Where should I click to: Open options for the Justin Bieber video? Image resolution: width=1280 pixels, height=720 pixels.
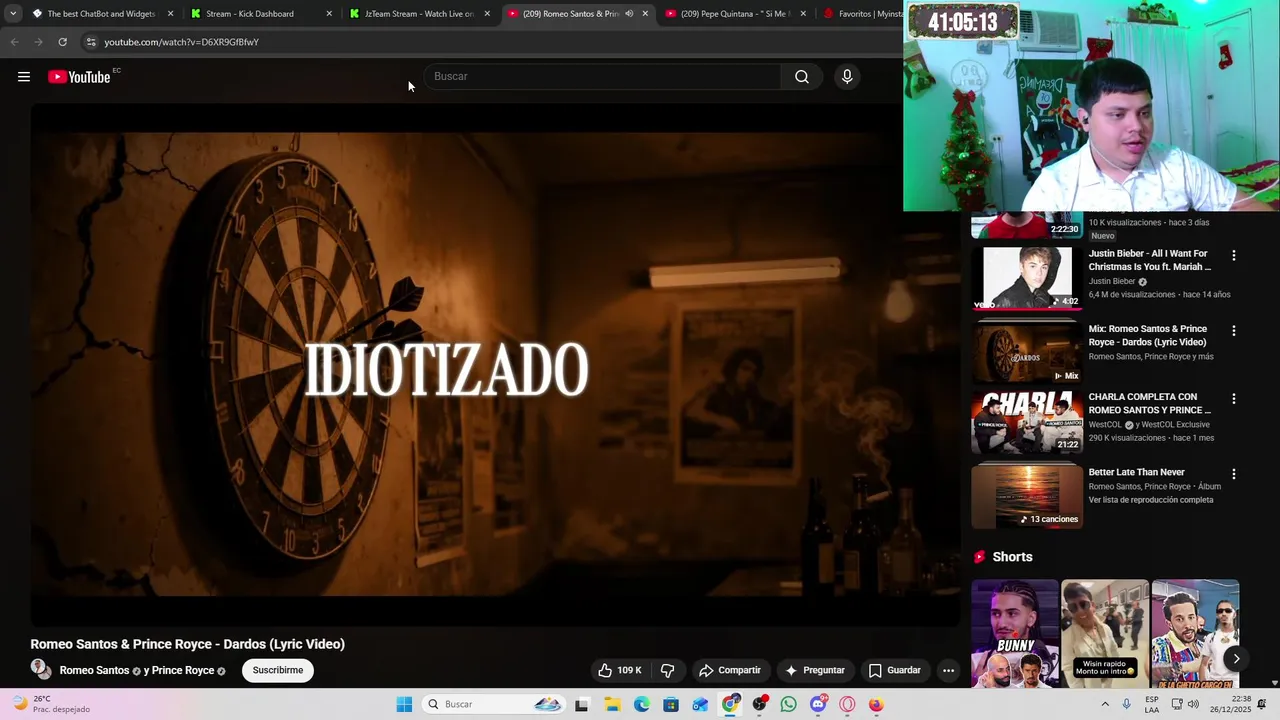[1233, 256]
